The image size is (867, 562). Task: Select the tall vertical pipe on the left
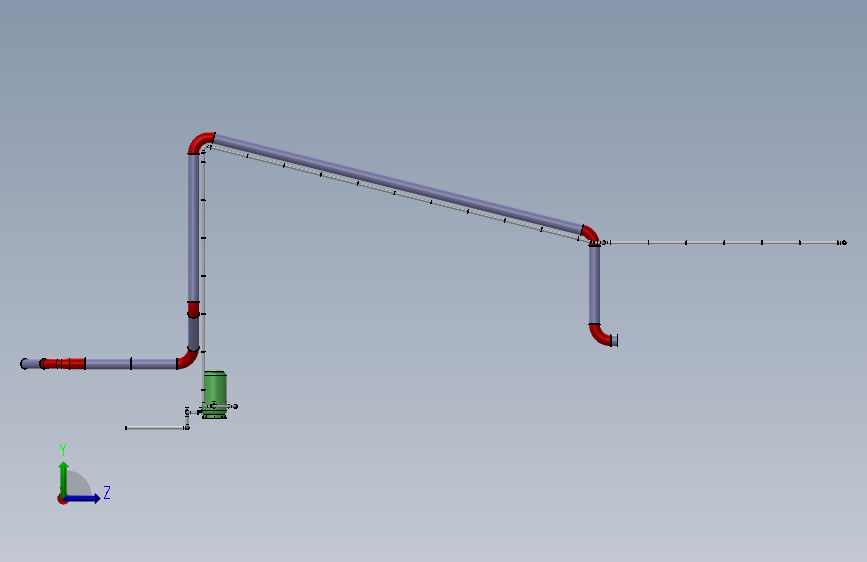(194, 228)
